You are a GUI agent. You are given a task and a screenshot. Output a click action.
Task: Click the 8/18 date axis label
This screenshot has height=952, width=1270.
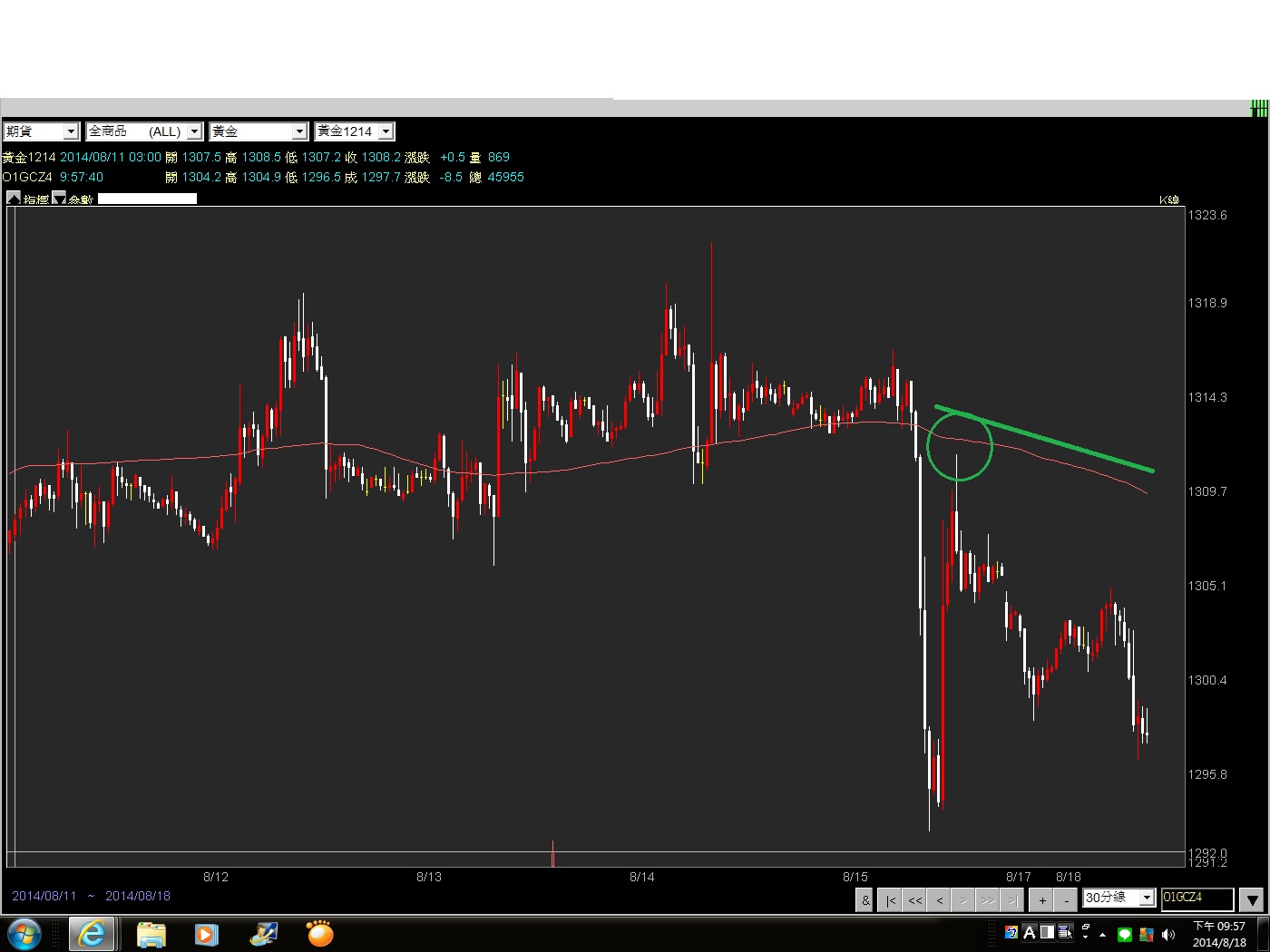click(1069, 877)
